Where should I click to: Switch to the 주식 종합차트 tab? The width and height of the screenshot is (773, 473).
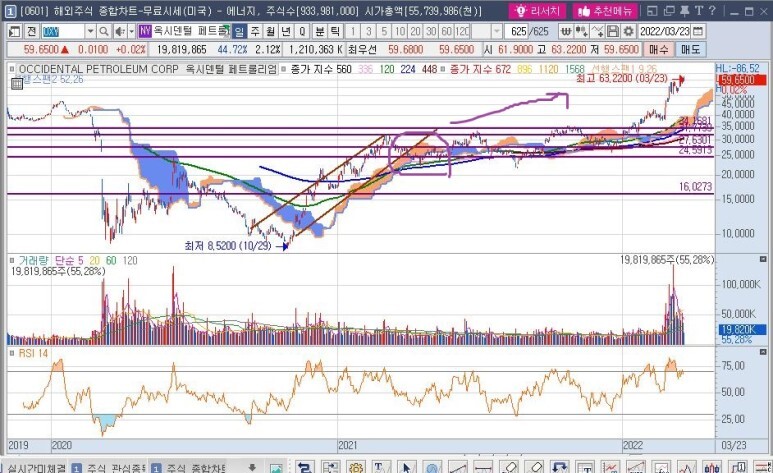188,468
